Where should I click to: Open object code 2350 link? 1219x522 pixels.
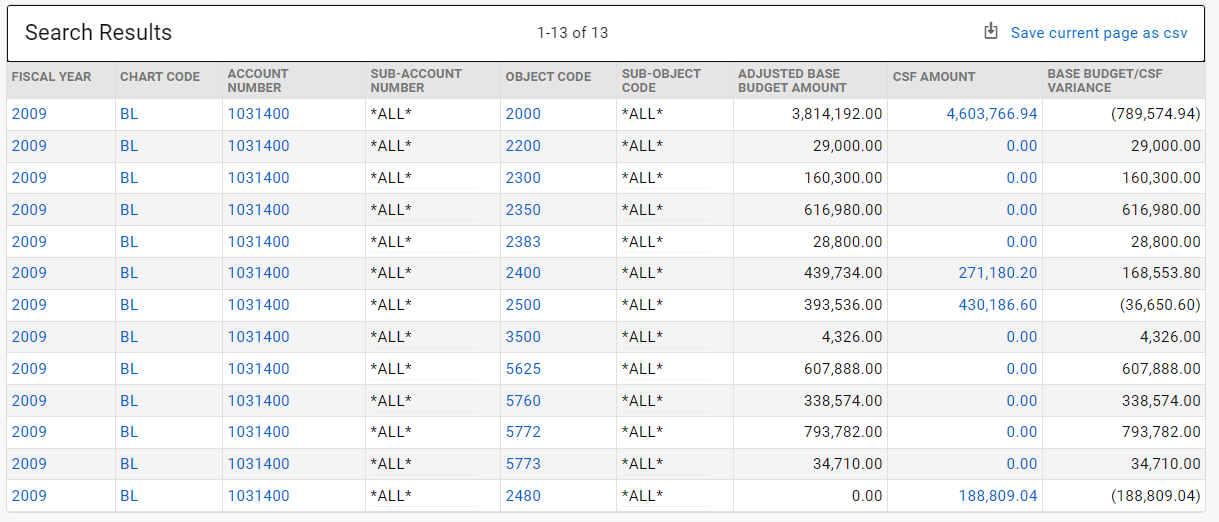tap(523, 210)
